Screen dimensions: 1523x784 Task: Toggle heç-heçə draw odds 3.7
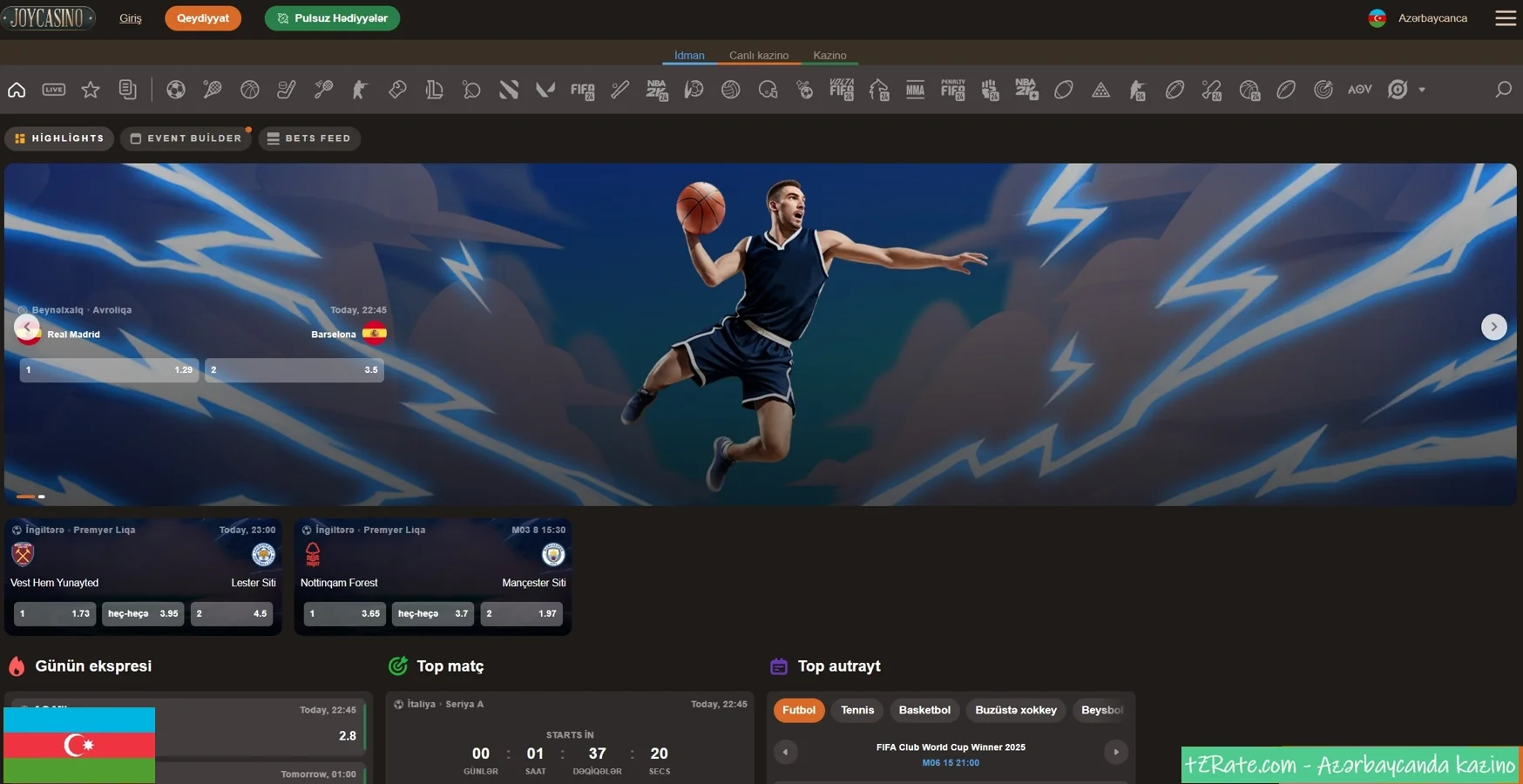click(433, 614)
